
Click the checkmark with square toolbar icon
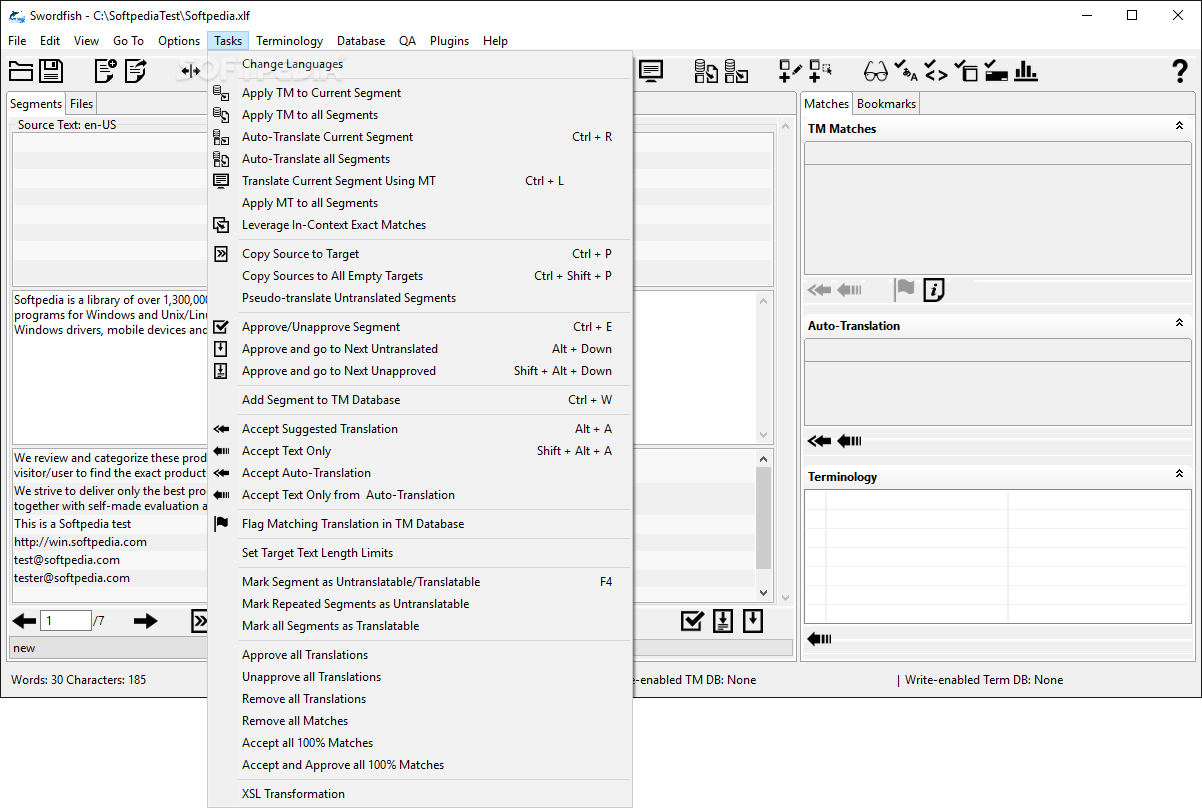[x=966, y=71]
